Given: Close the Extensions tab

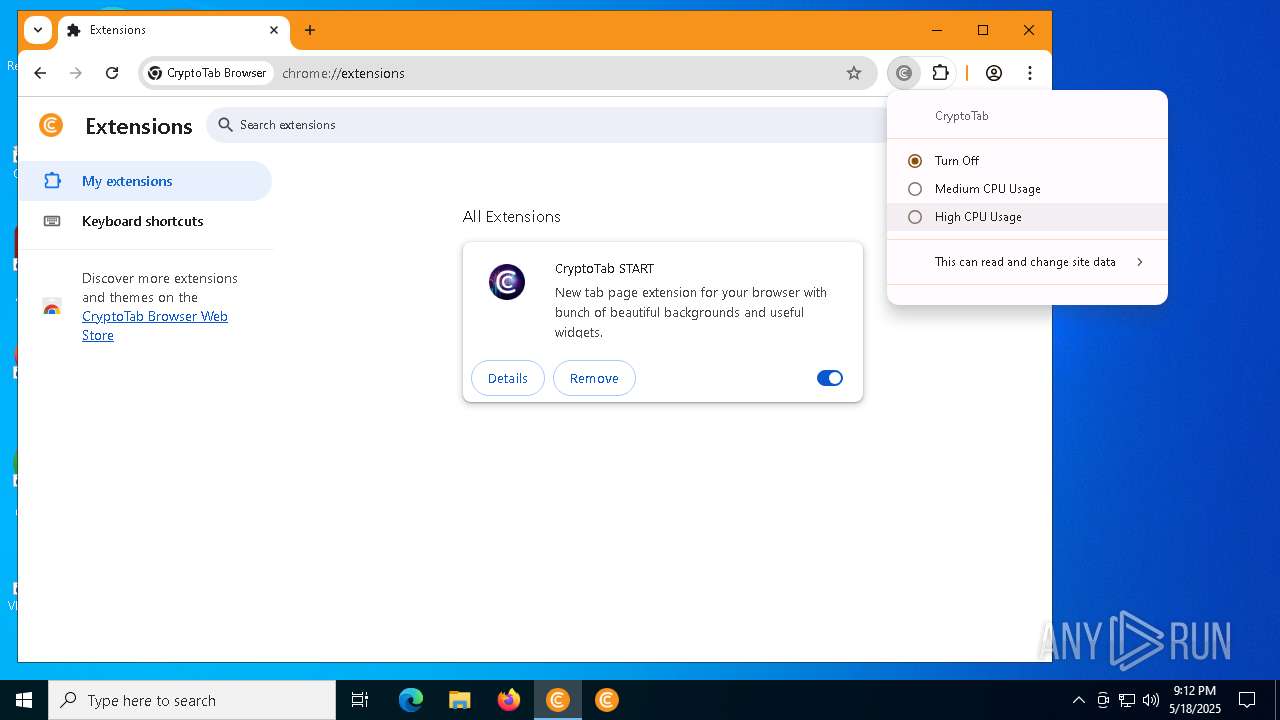Looking at the screenshot, I should pos(274,30).
